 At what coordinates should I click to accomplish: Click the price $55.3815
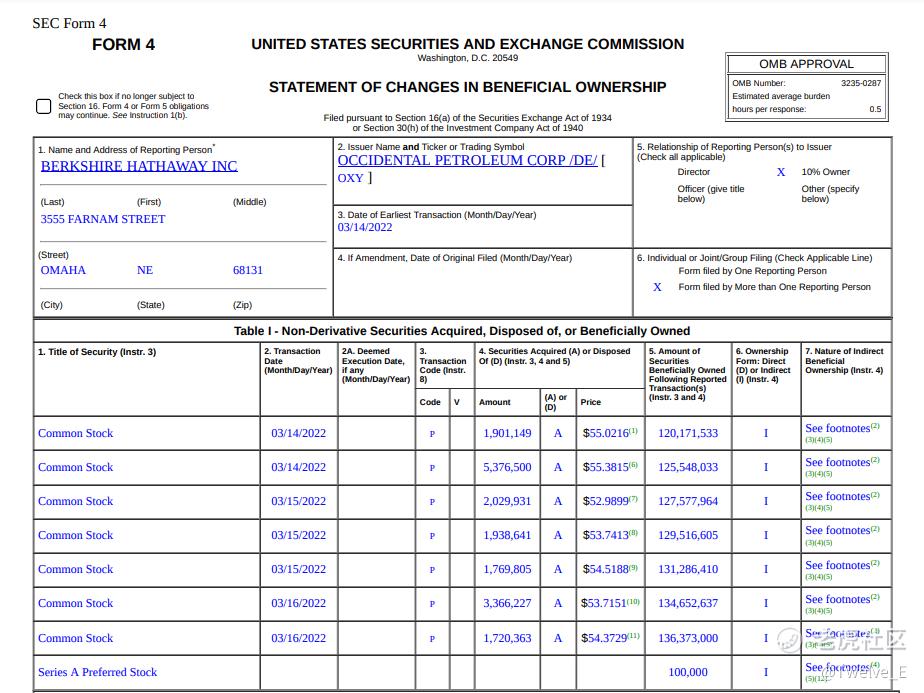(606, 467)
